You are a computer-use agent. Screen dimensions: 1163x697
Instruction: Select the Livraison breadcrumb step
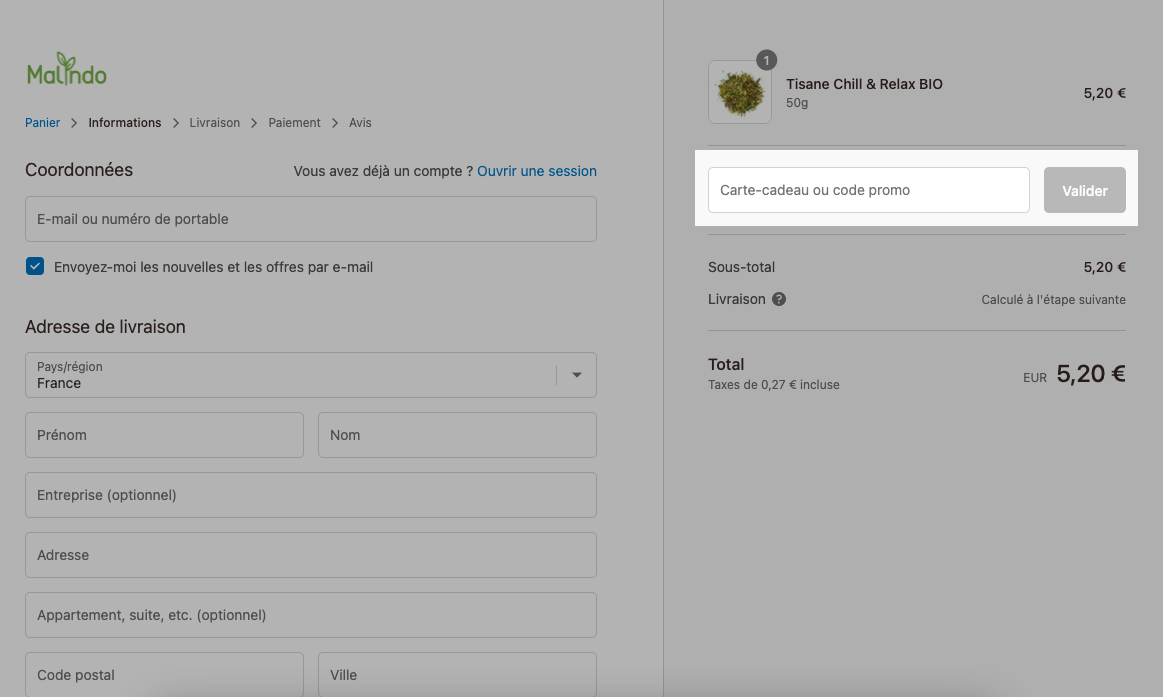[214, 123]
